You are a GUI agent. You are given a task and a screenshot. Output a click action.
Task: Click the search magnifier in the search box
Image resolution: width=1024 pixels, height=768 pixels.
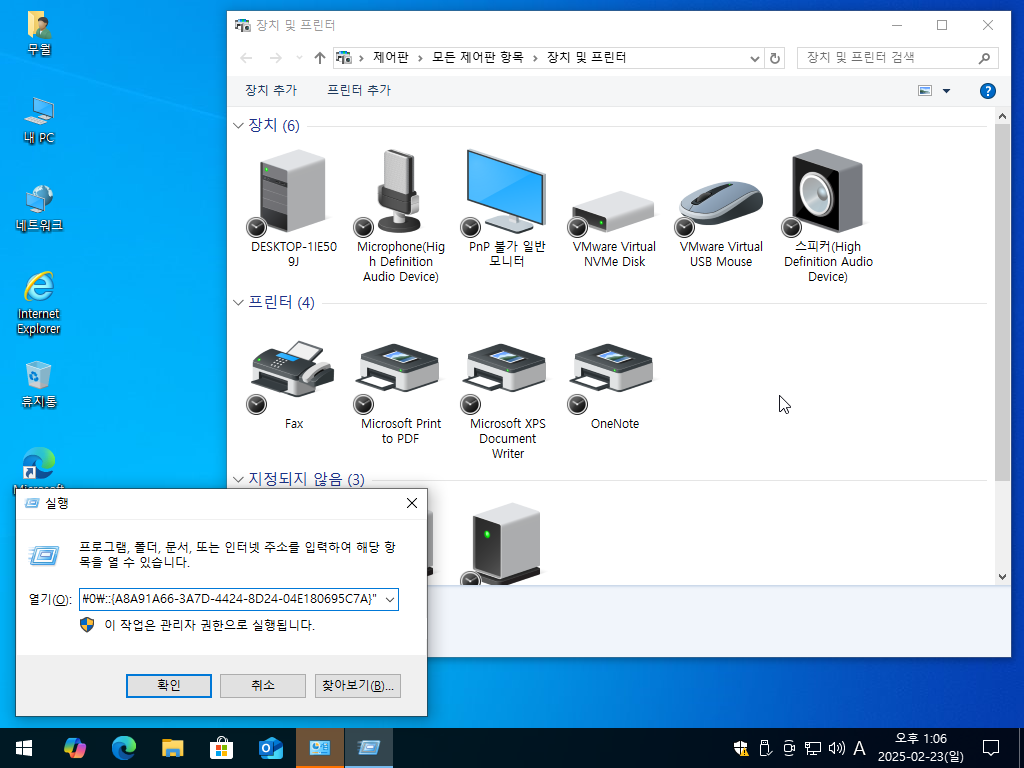pos(984,58)
